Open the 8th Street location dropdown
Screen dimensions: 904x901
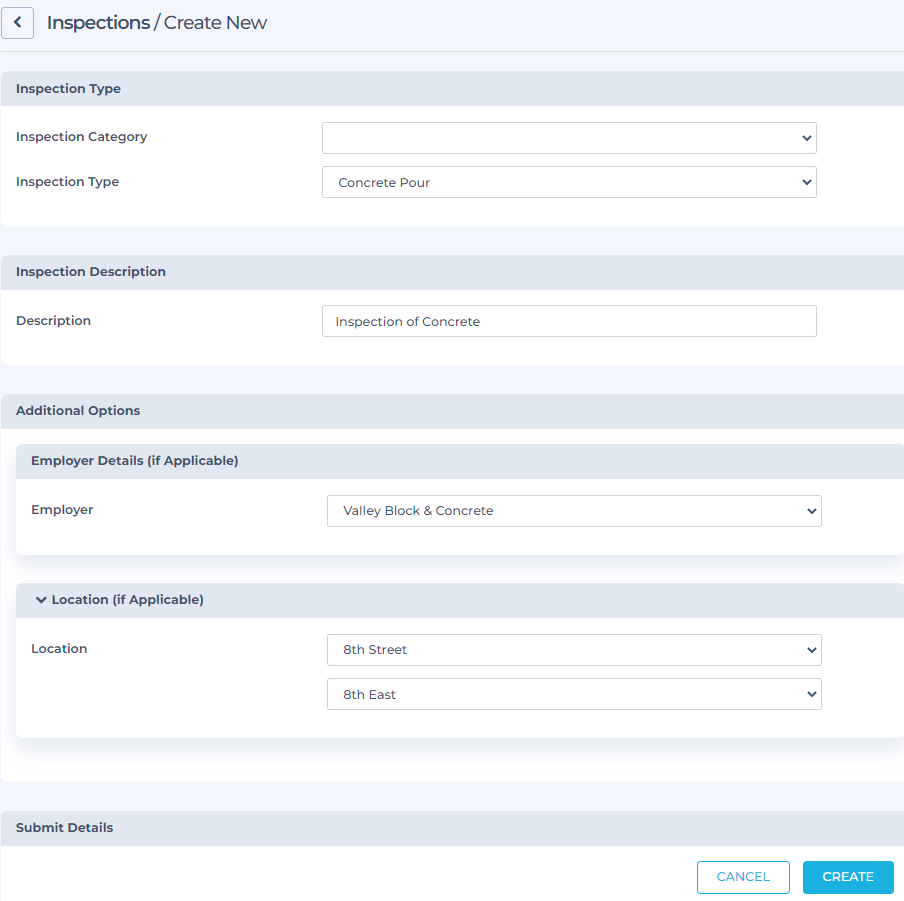(x=573, y=650)
